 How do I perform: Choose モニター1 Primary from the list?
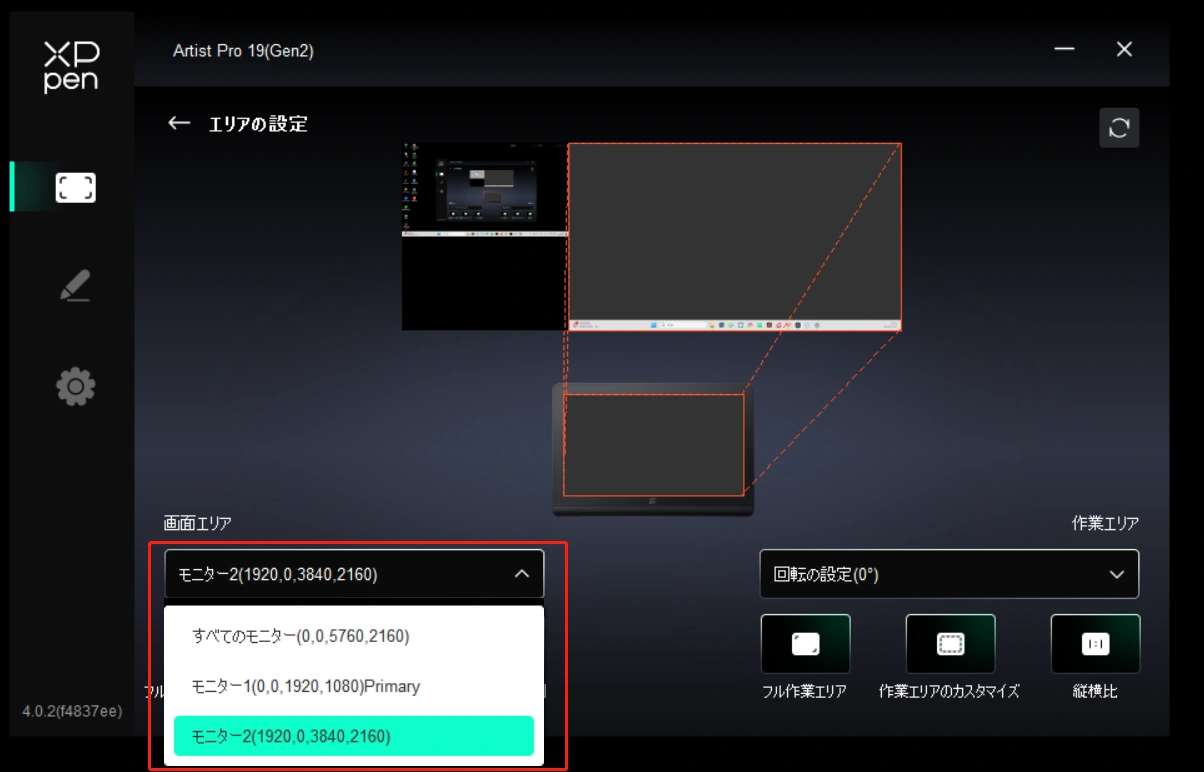[x=306, y=687]
